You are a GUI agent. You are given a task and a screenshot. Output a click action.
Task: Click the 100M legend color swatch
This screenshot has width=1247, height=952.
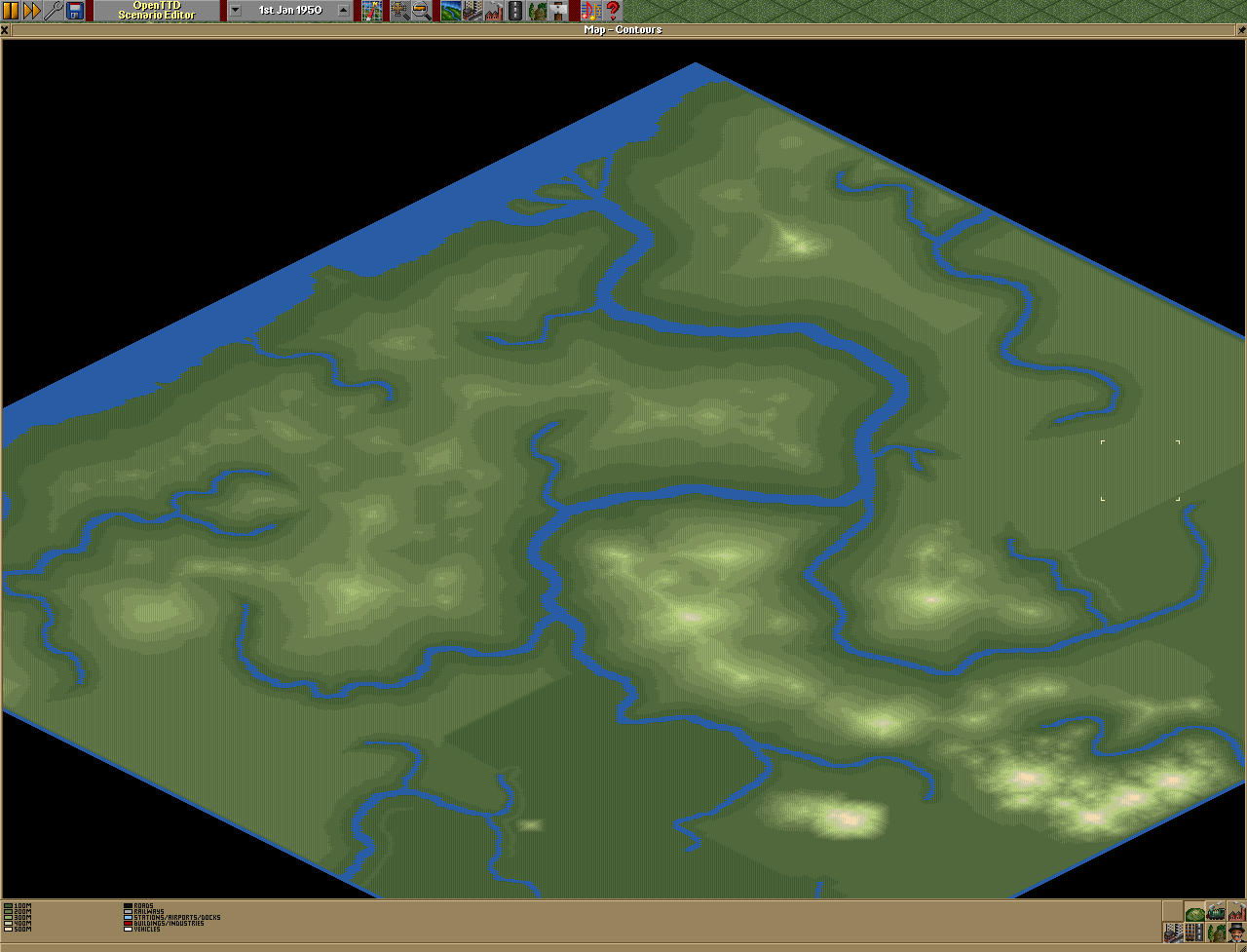8,906
